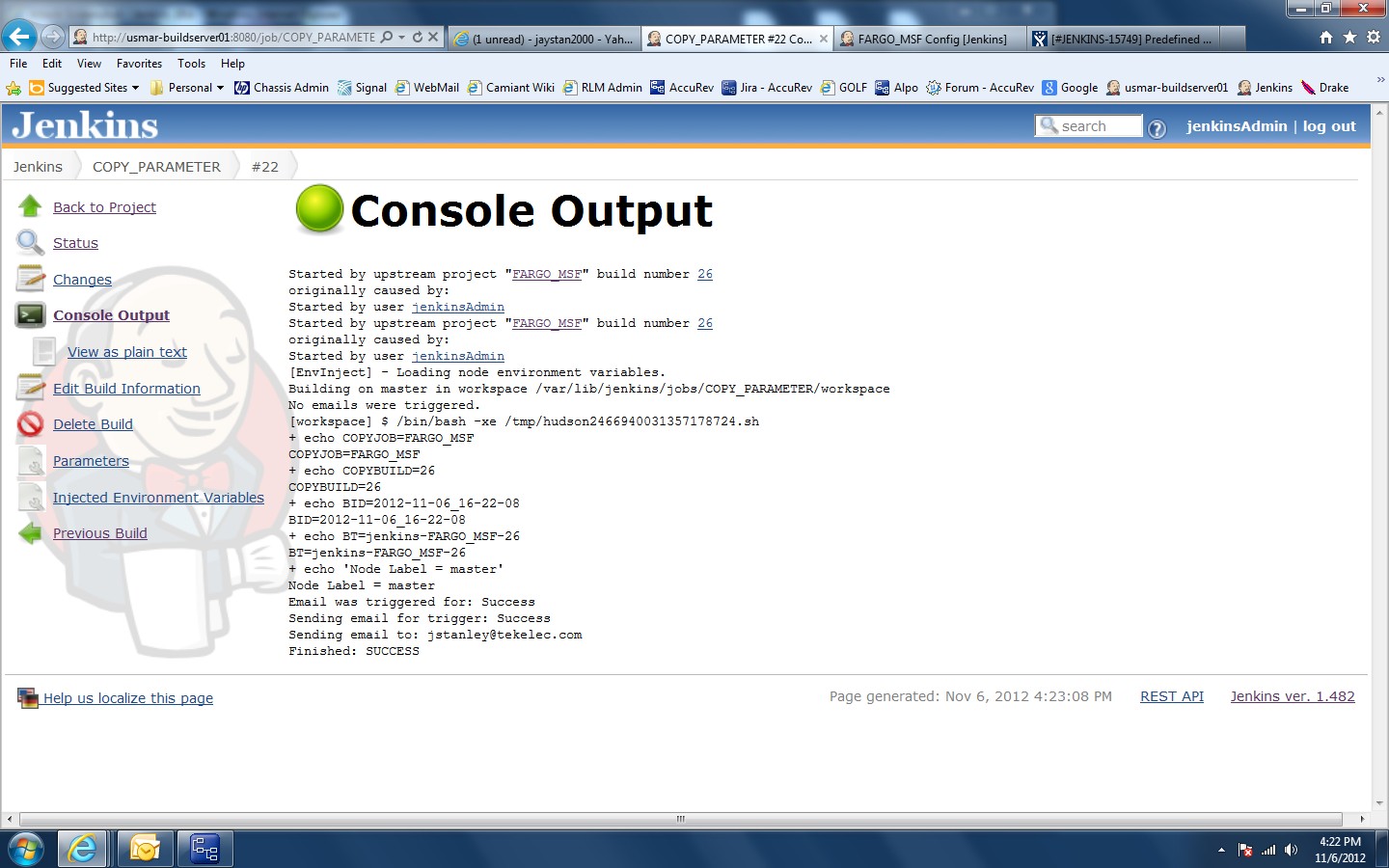The width and height of the screenshot is (1389, 868).
Task: Click the taskbar clock showing 4:22 PM
Action: pyautogui.click(x=1340, y=850)
